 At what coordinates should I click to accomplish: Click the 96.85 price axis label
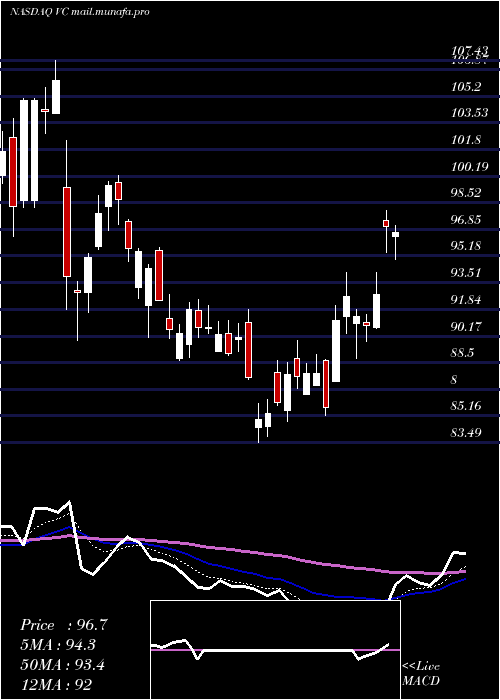point(466,219)
